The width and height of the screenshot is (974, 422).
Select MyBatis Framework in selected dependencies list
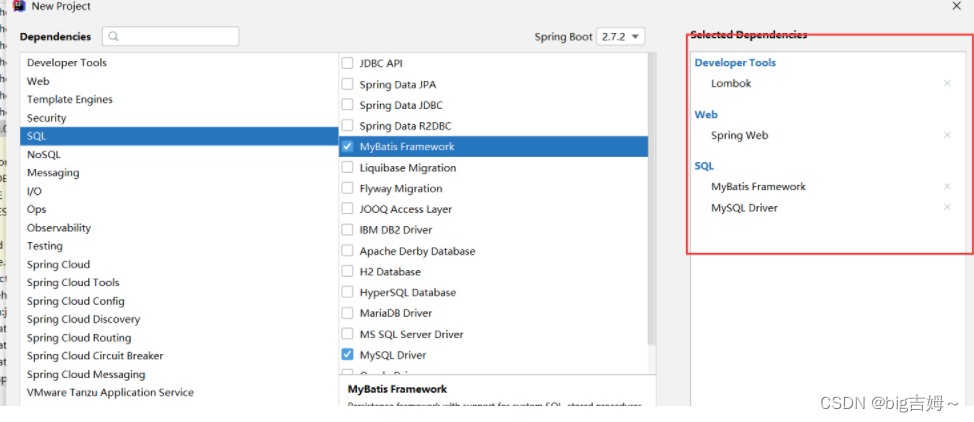758,186
